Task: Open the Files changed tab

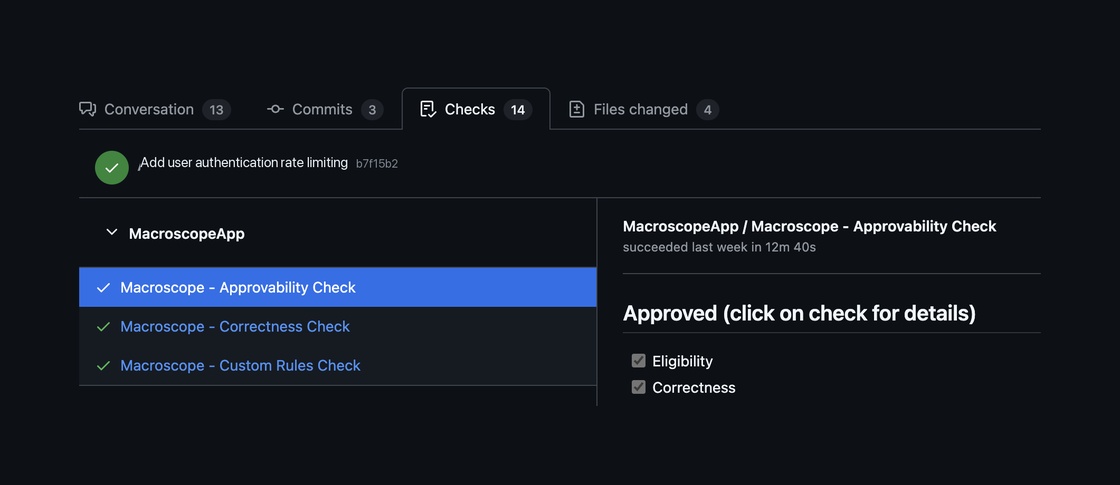Action: click(640, 110)
